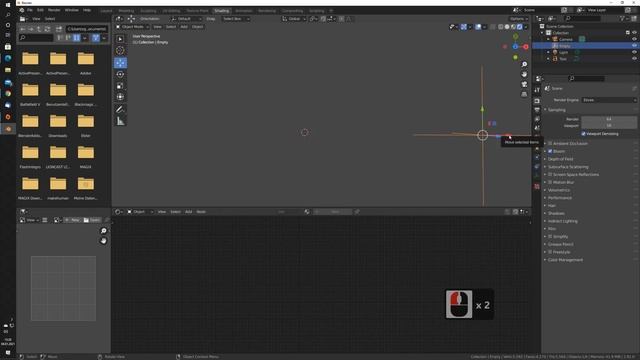Click Open button in image editor

coord(92,220)
